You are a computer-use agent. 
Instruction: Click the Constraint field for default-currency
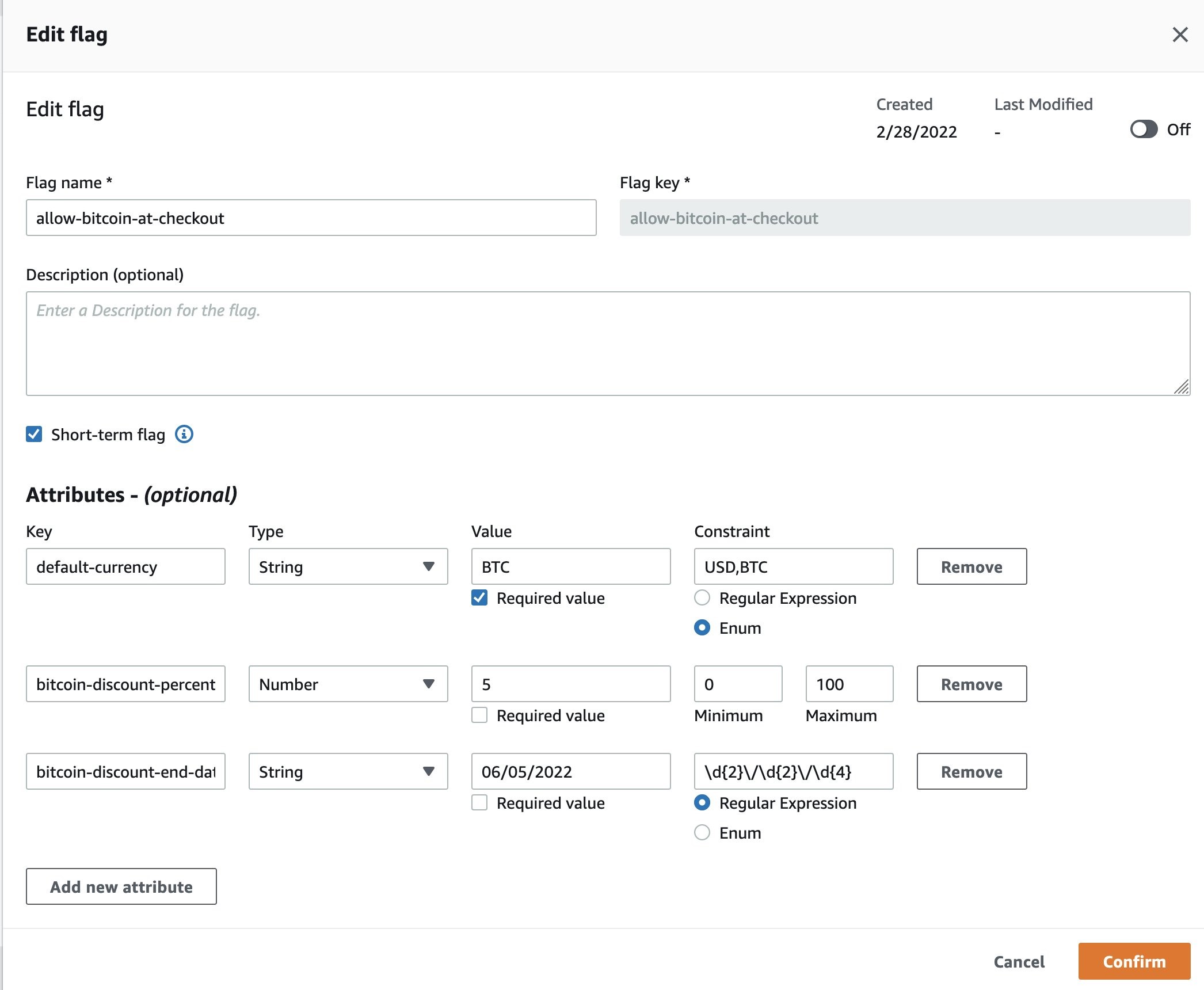pyautogui.click(x=793, y=566)
